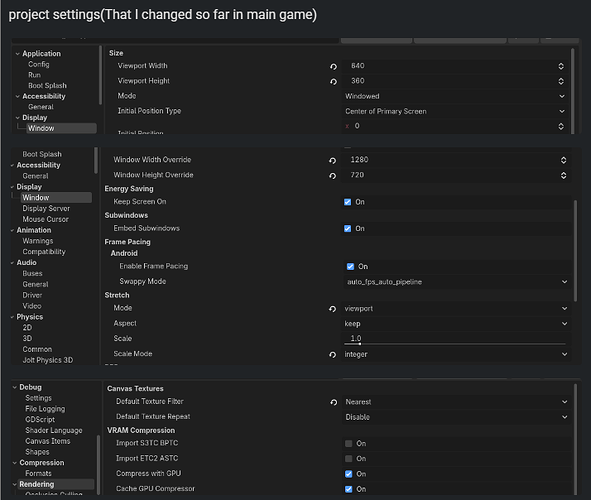Viewport: 591px width, 500px height.
Task: Select Formats under Compression
Action: coord(38,474)
